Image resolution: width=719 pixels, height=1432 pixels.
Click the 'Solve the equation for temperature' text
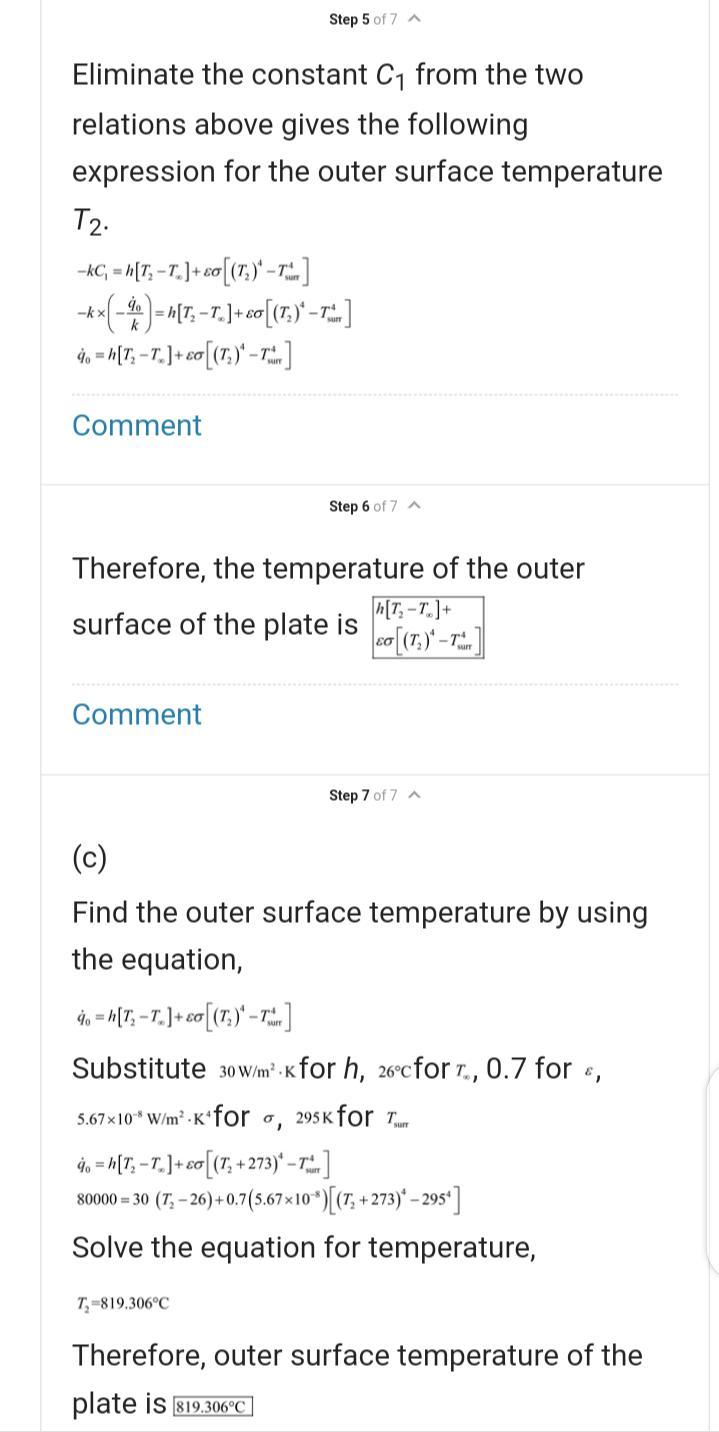click(x=304, y=1247)
